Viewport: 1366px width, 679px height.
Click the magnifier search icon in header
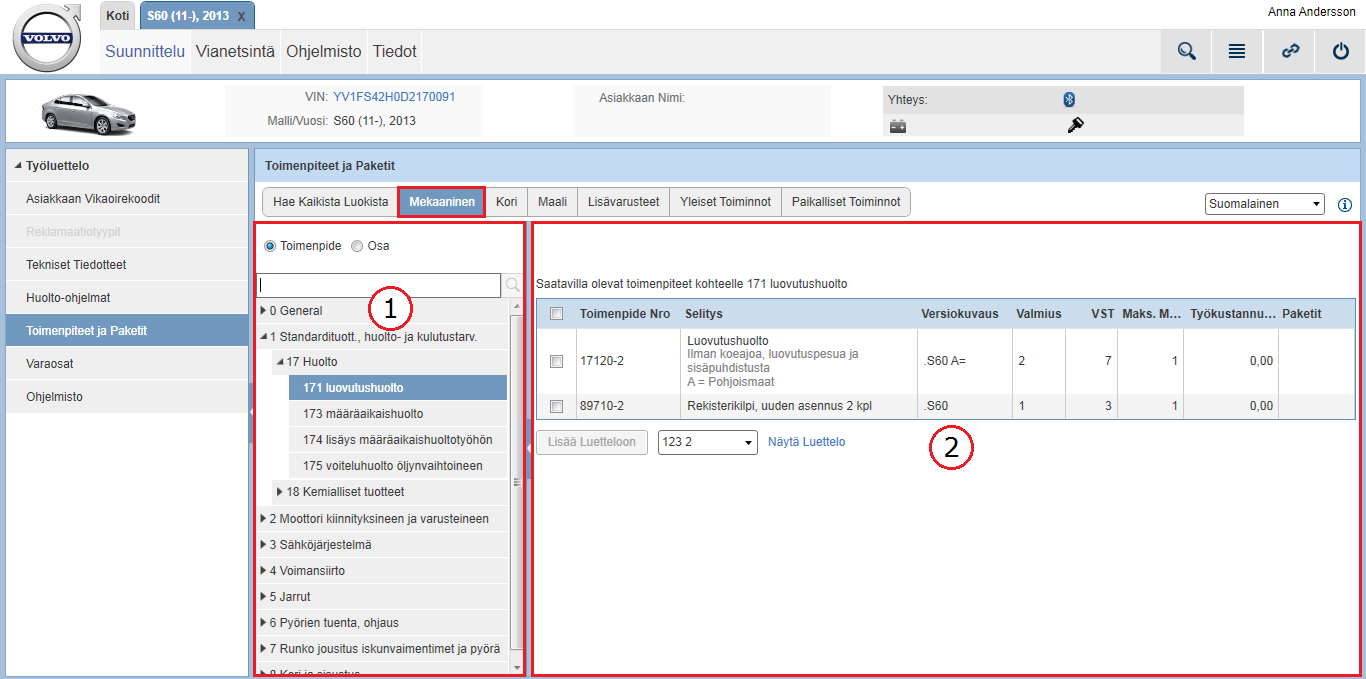(1186, 52)
